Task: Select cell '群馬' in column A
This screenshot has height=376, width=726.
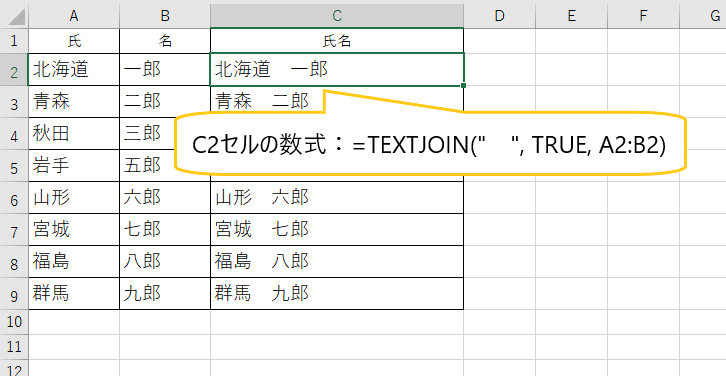Action: (x=74, y=294)
